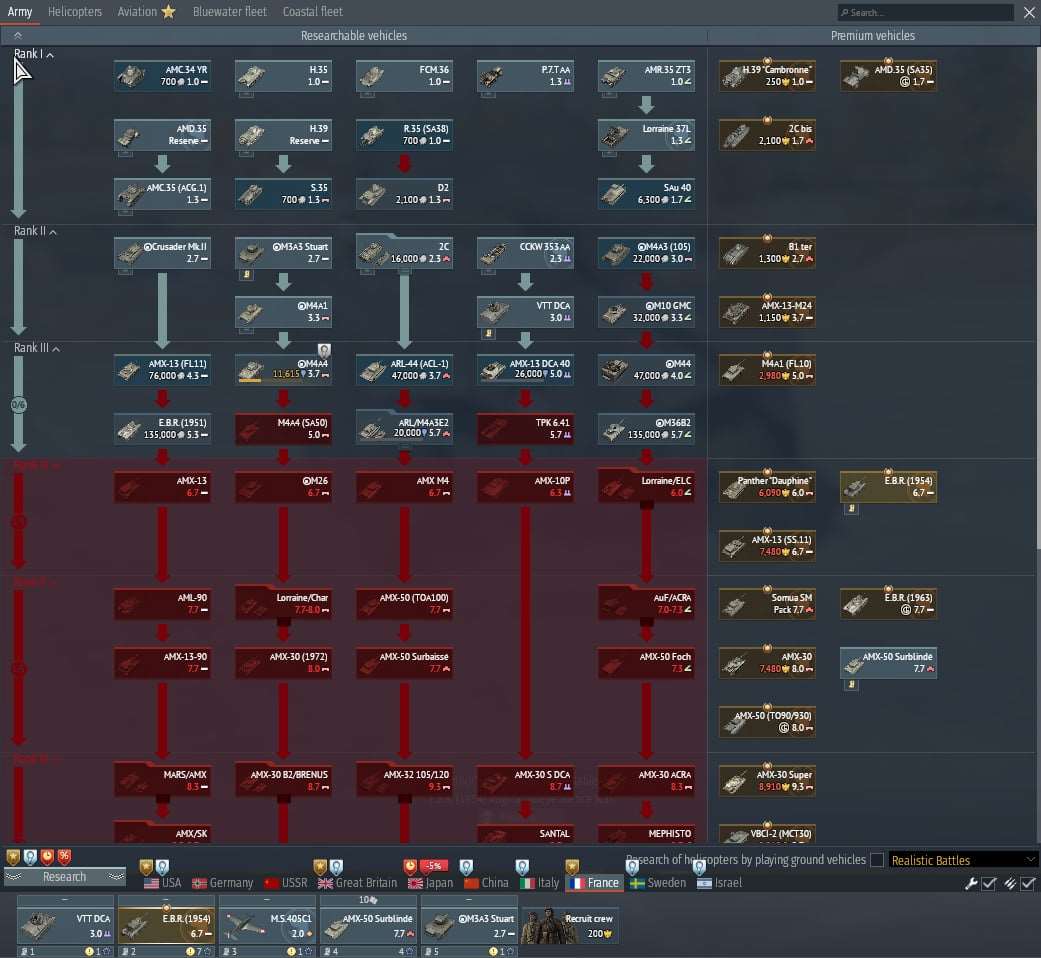The image size is (1041, 958).
Task: Switch to the Aviation tab
Action: pos(137,11)
